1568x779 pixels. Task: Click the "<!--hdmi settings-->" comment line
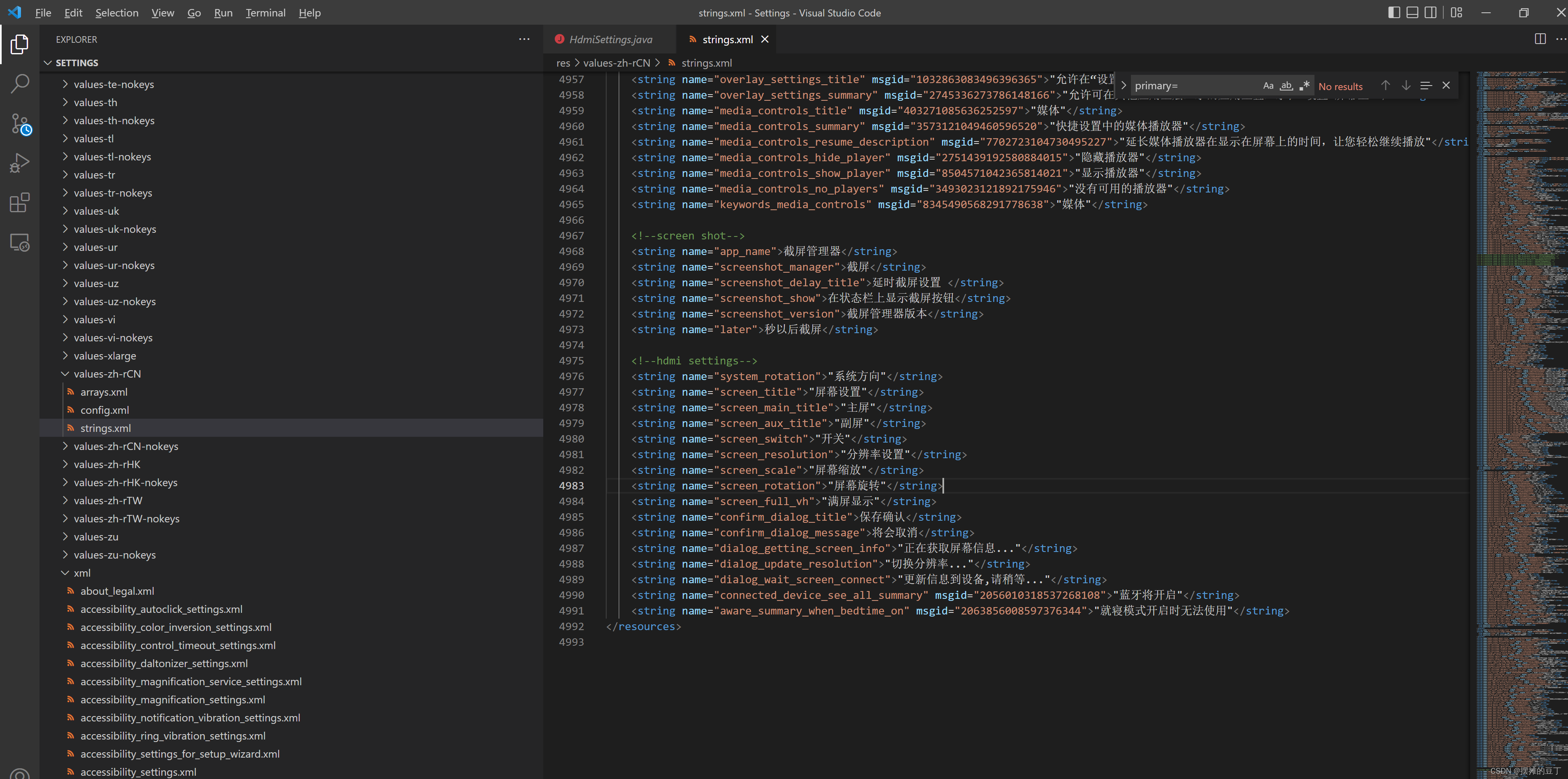pyautogui.click(x=694, y=361)
